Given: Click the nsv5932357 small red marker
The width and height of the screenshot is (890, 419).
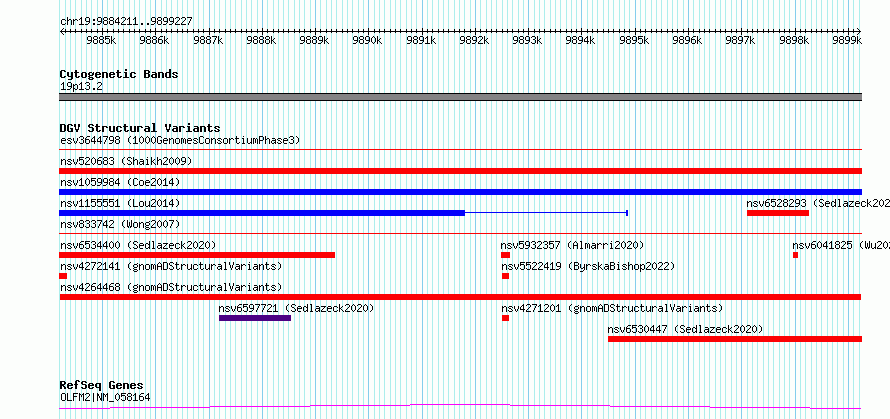Looking at the screenshot, I should tap(505, 255).
